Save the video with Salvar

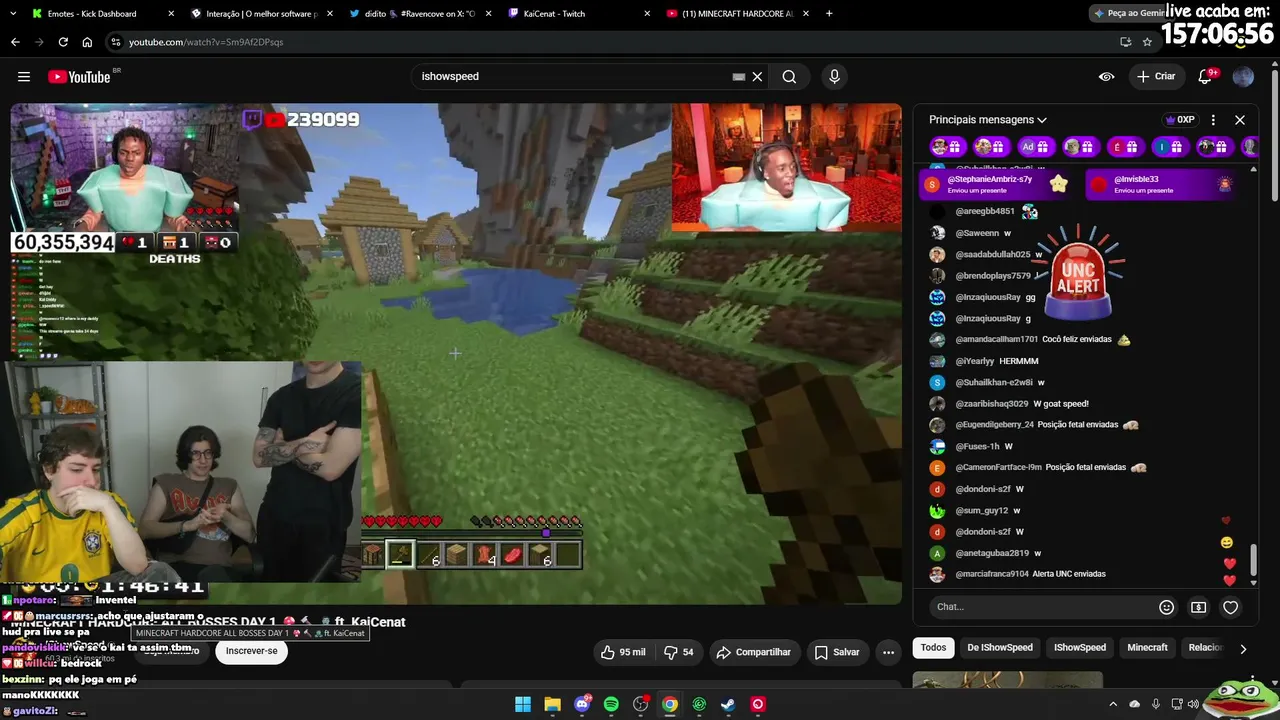[837, 652]
